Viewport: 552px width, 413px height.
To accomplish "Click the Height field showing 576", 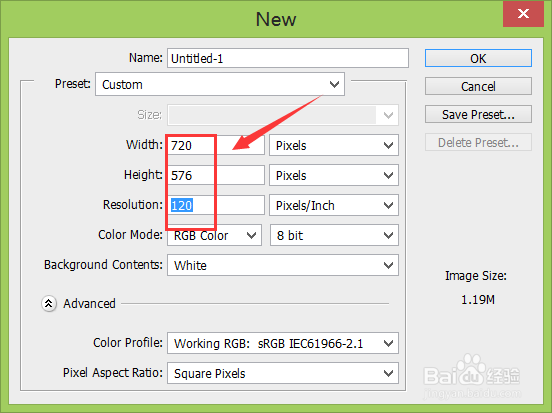I will click(216, 175).
